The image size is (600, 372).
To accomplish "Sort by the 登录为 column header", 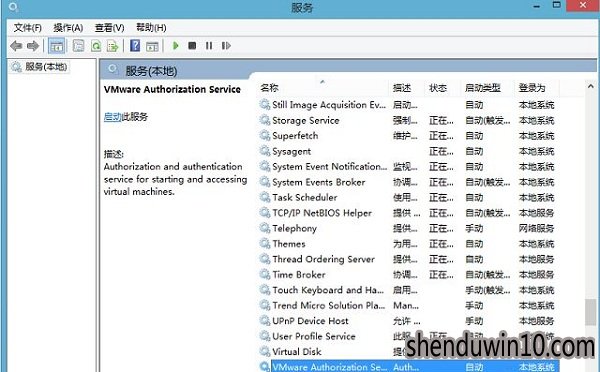I will pos(532,88).
